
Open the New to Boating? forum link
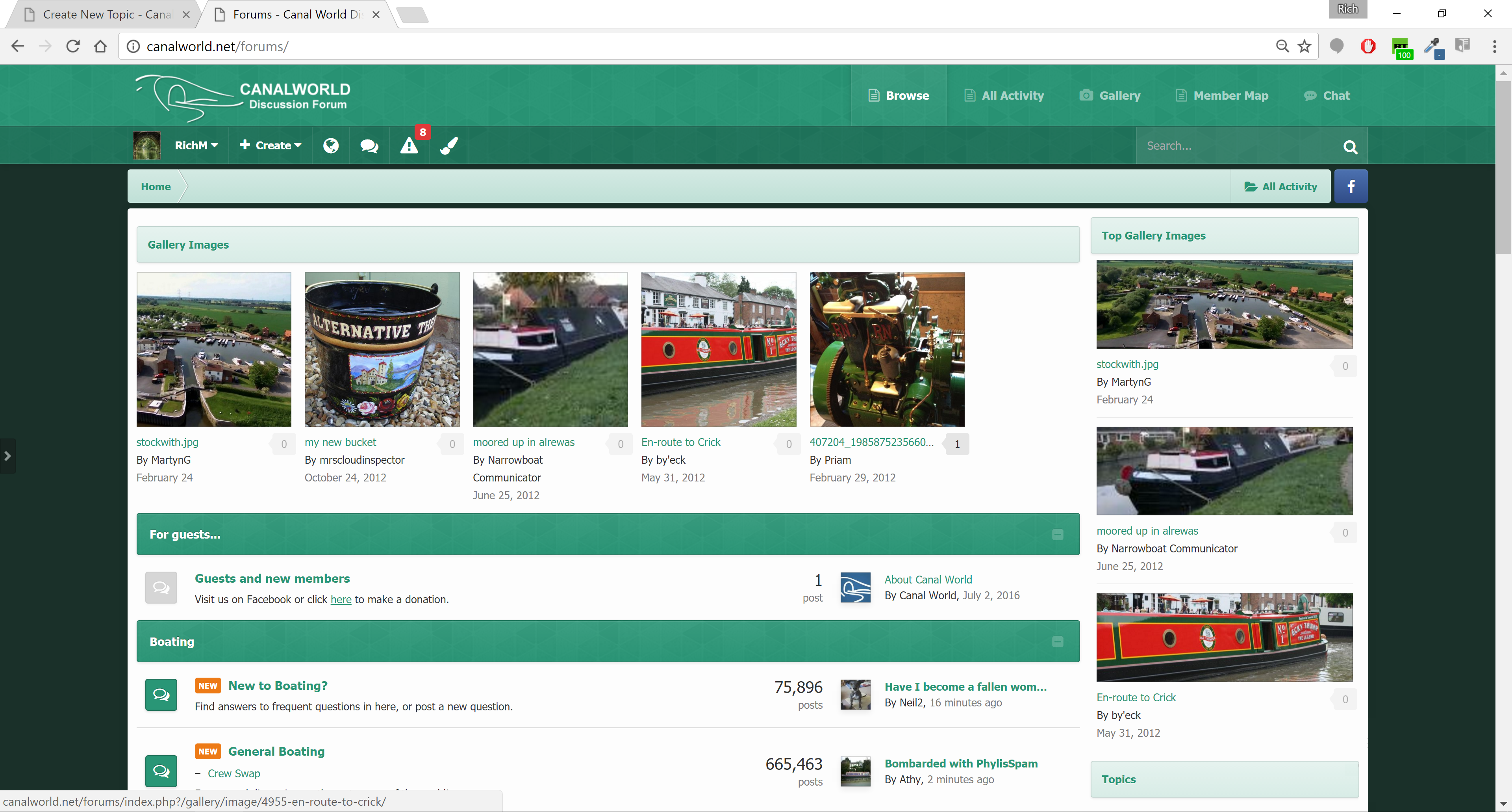tap(278, 685)
